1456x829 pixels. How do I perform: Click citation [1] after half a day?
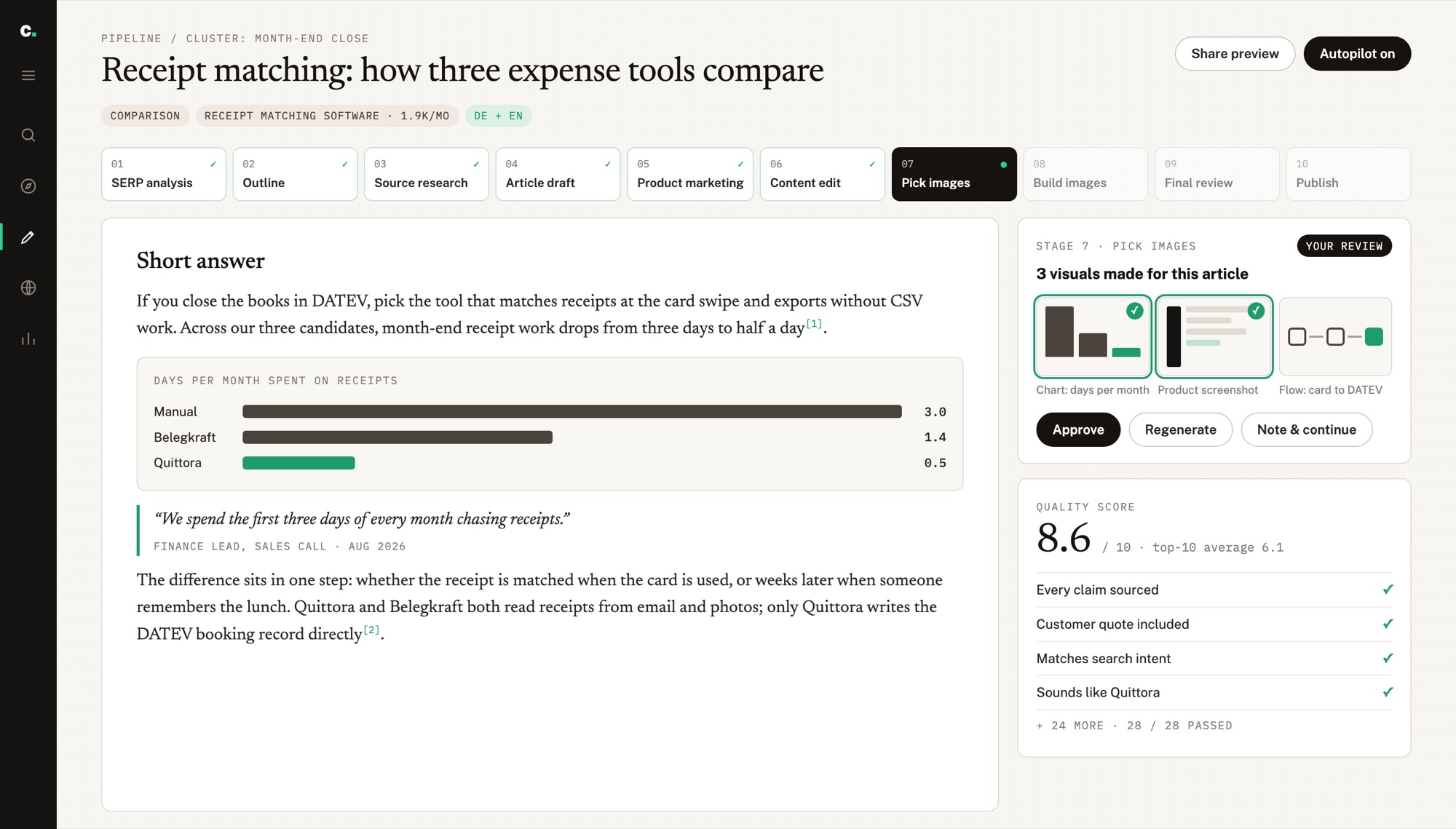(x=814, y=324)
